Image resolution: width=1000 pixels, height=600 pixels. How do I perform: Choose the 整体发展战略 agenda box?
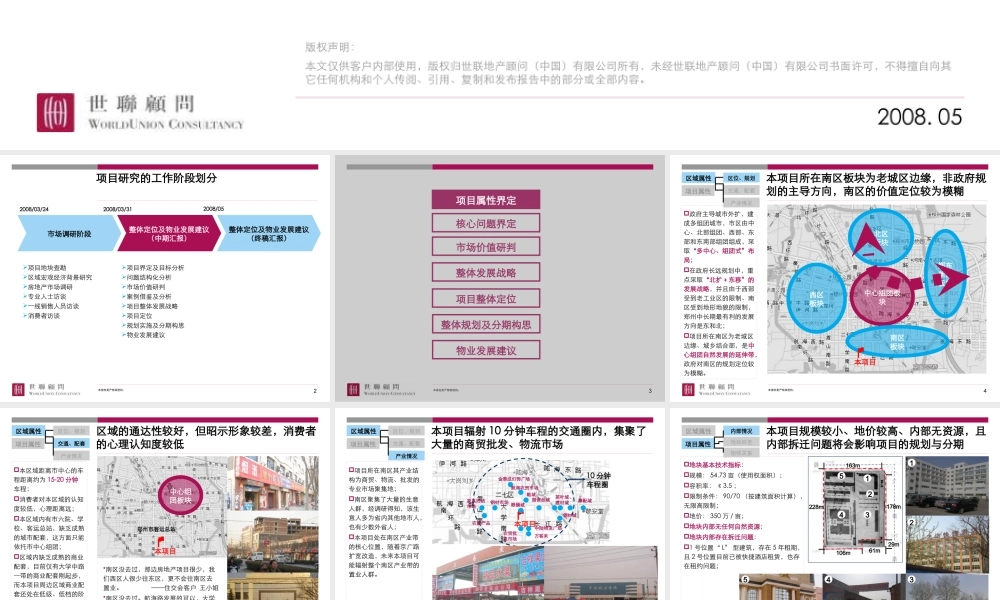coord(486,272)
